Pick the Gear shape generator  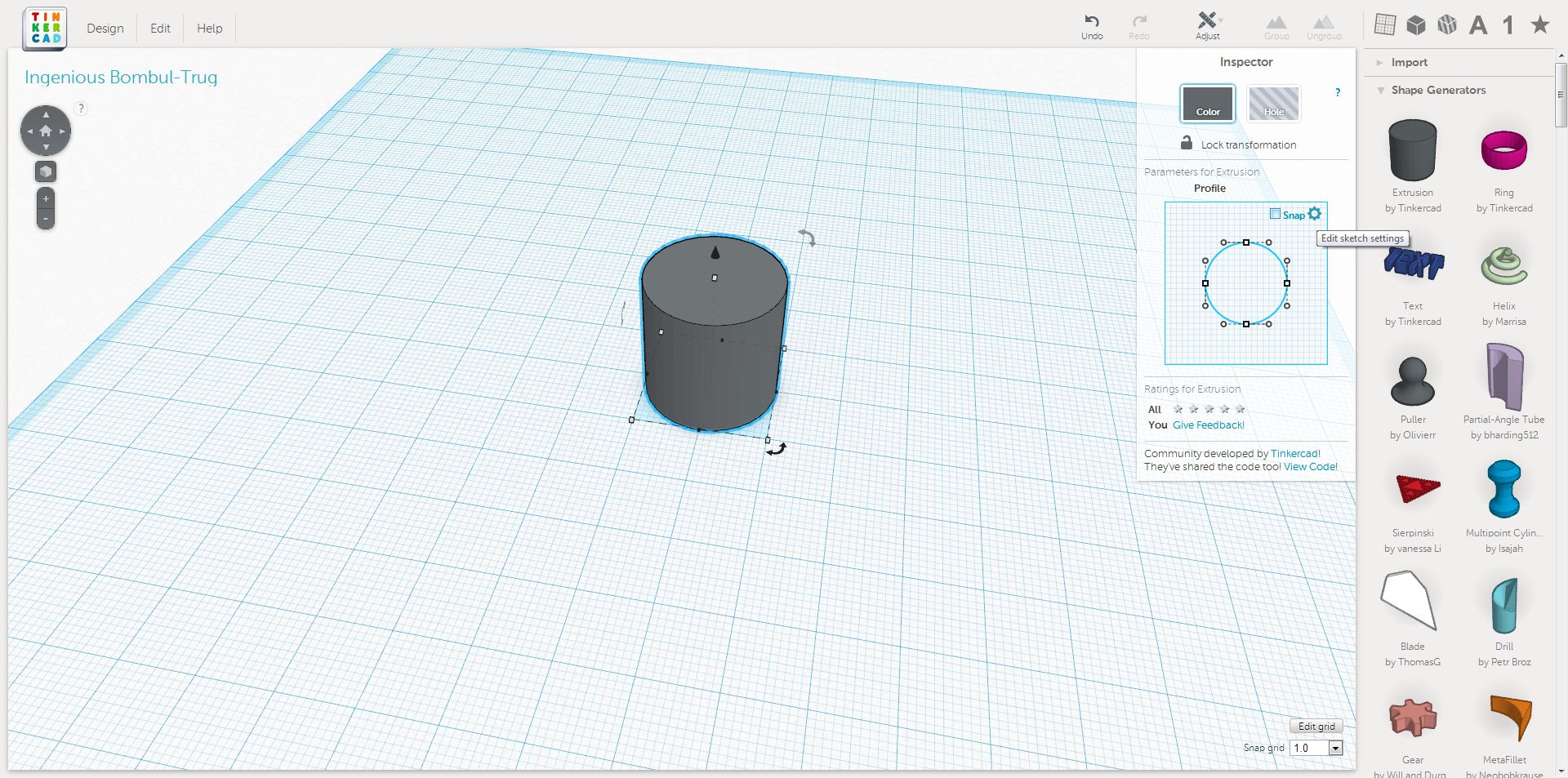pos(1412,717)
